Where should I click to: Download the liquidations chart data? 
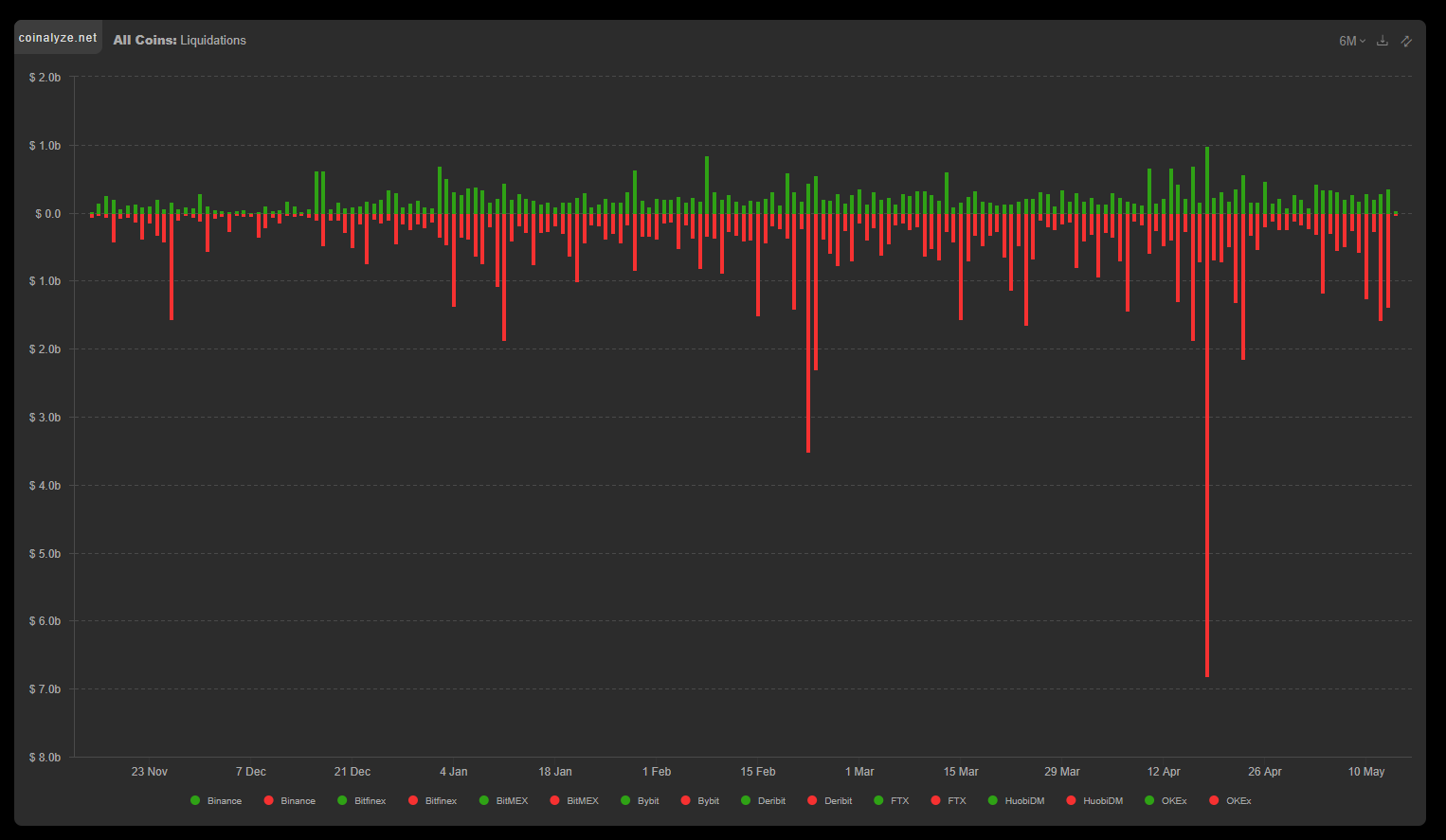pyautogui.click(x=1383, y=41)
